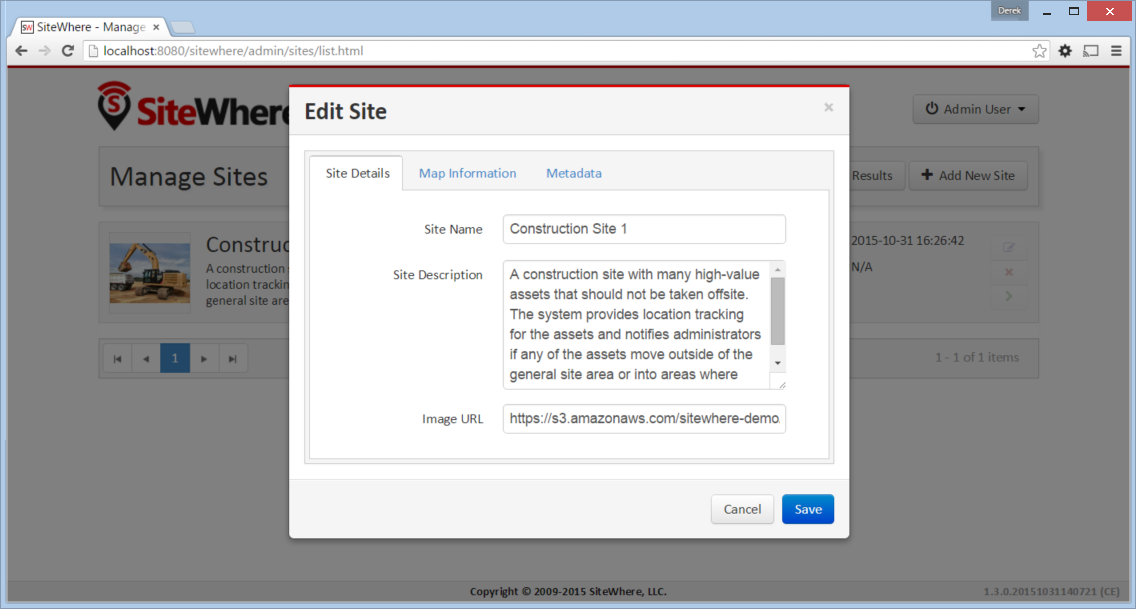The width and height of the screenshot is (1136, 609).
Task: Switch to the Site Details tab
Action: (x=357, y=173)
